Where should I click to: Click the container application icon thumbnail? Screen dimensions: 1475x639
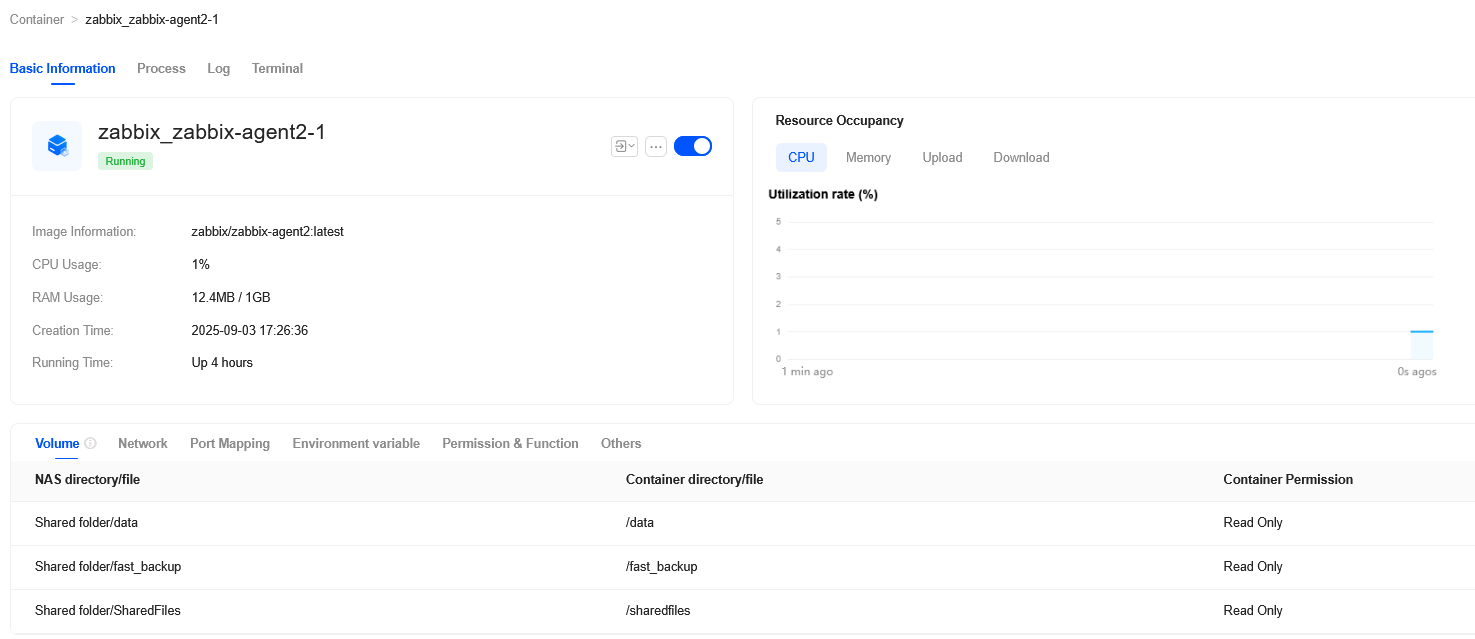(56, 145)
